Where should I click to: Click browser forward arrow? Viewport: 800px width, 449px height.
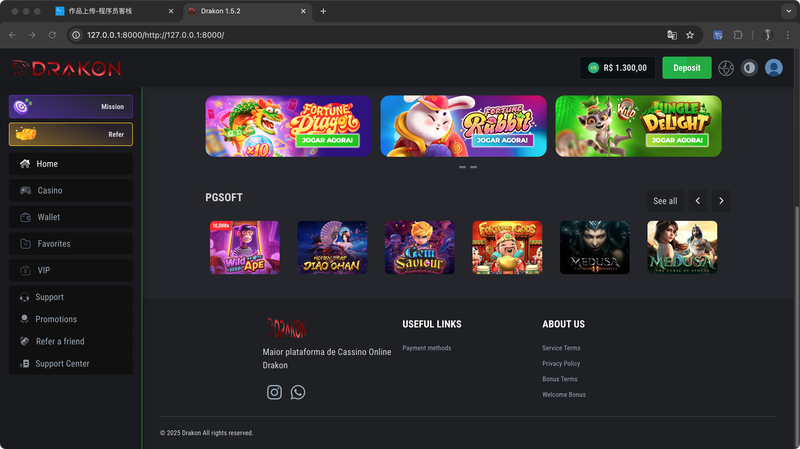(x=32, y=35)
